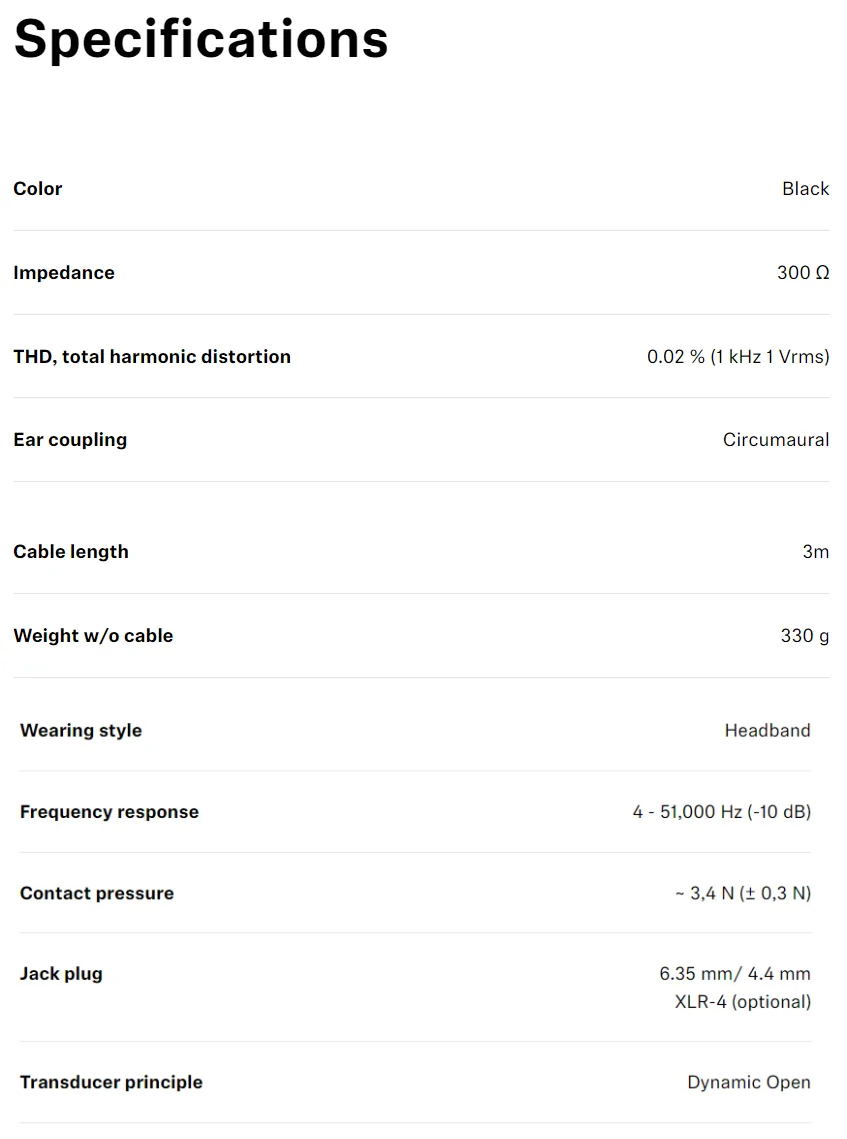Click the Headband value text
Screen dimensions: 847x1139
click(767, 731)
